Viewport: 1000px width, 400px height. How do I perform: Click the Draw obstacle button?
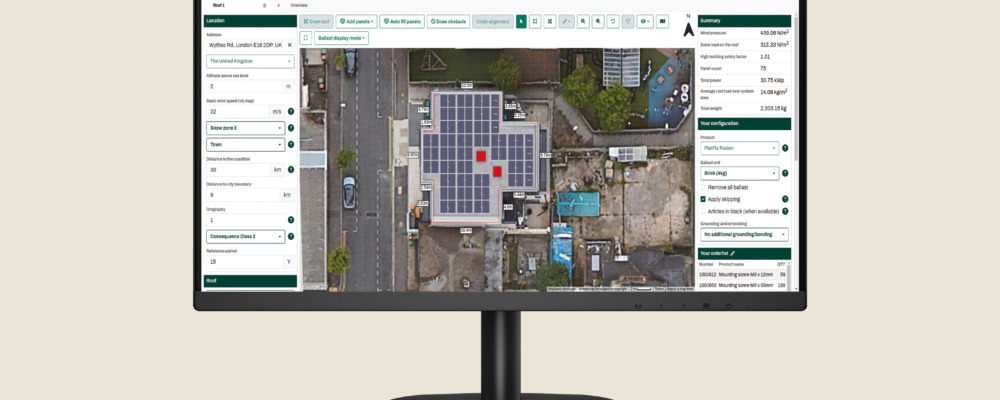click(x=449, y=21)
